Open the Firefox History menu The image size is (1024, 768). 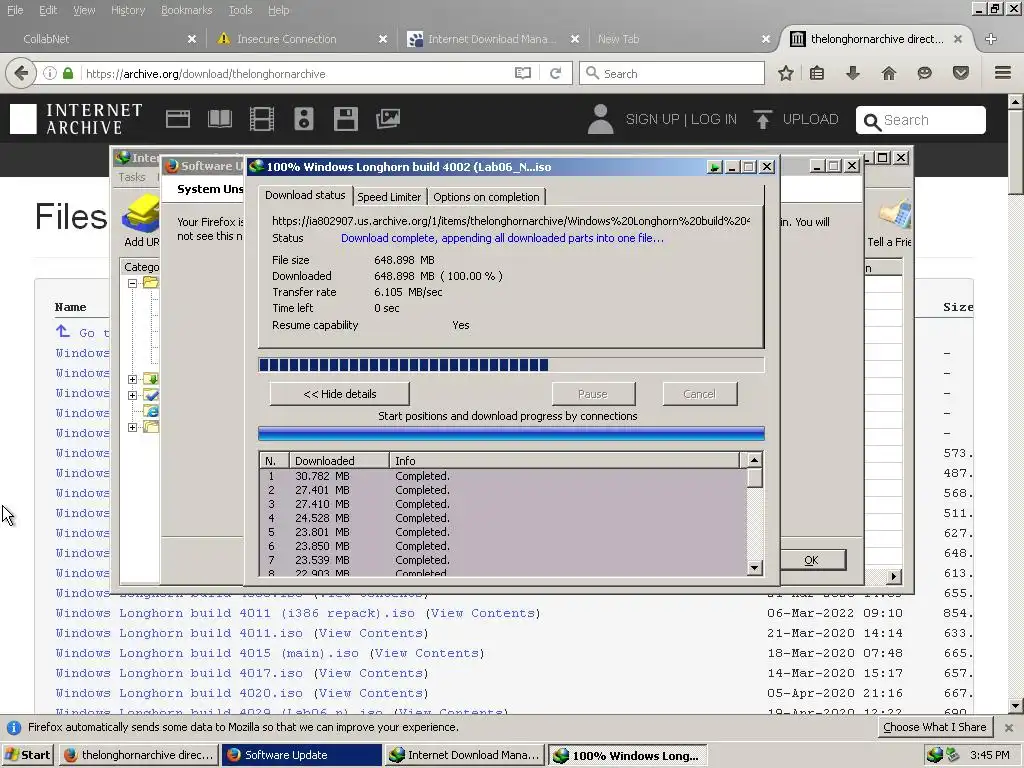click(127, 10)
